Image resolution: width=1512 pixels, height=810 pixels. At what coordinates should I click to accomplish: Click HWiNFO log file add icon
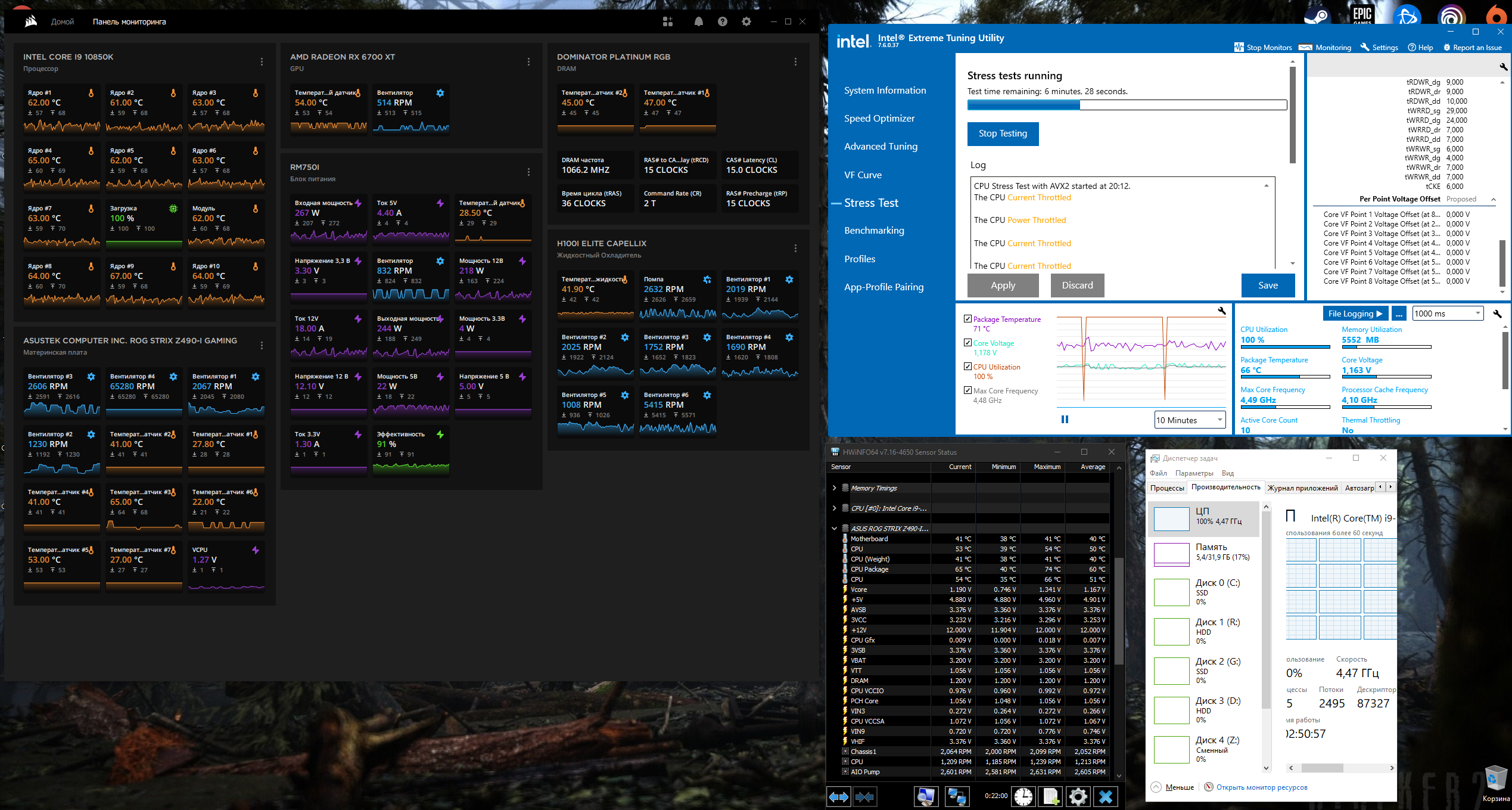(1051, 797)
